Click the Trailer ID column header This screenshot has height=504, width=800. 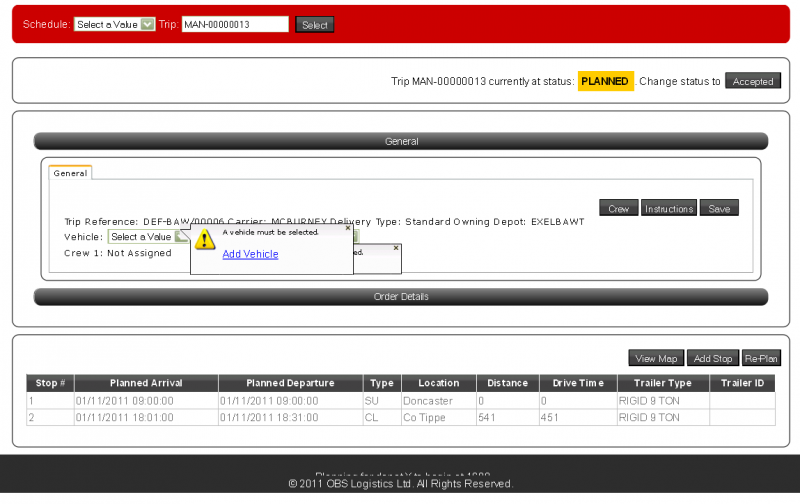(742, 383)
